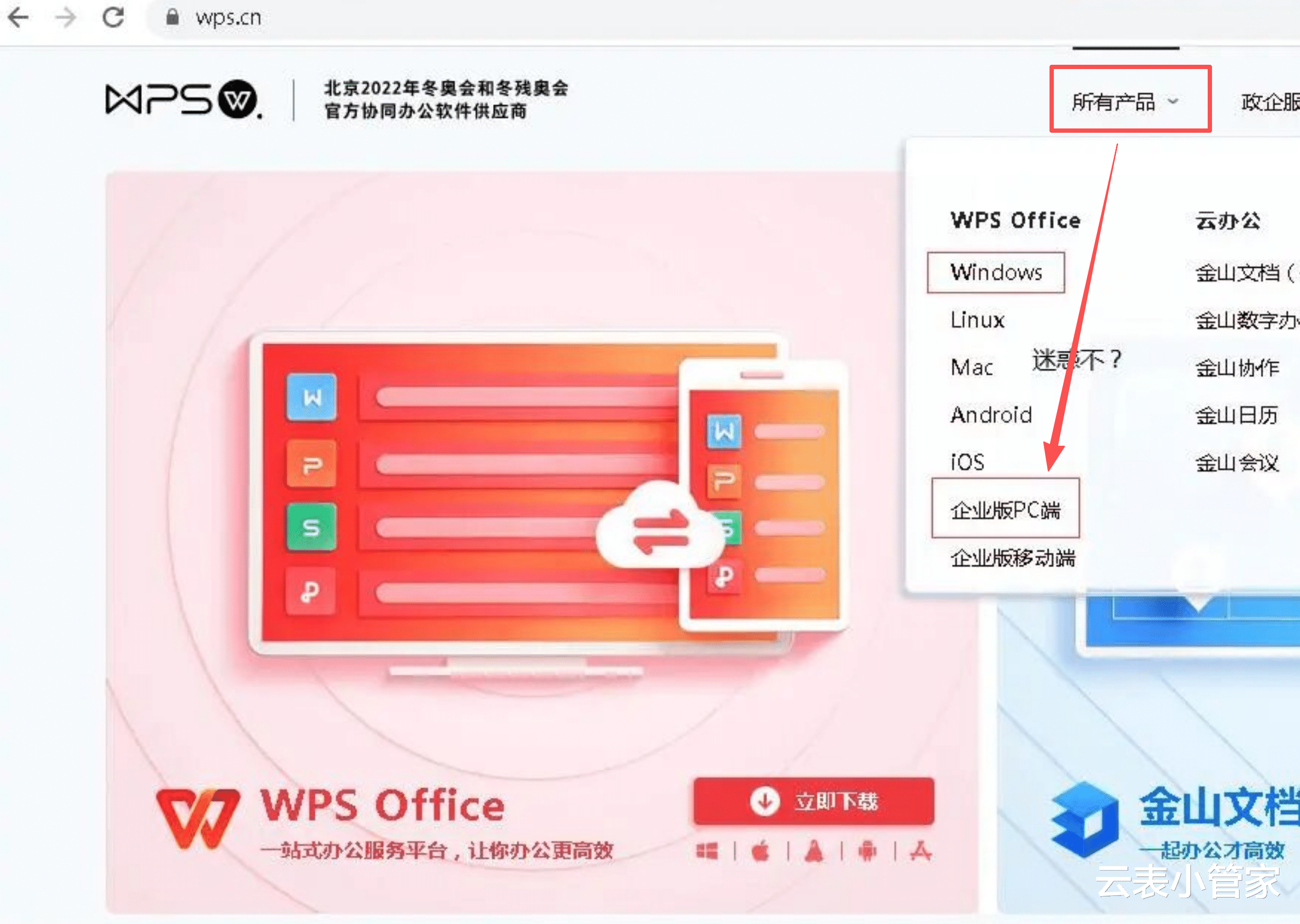Go back with the browser back arrow
The image size is (1300, 924).
tap(18, 18)
